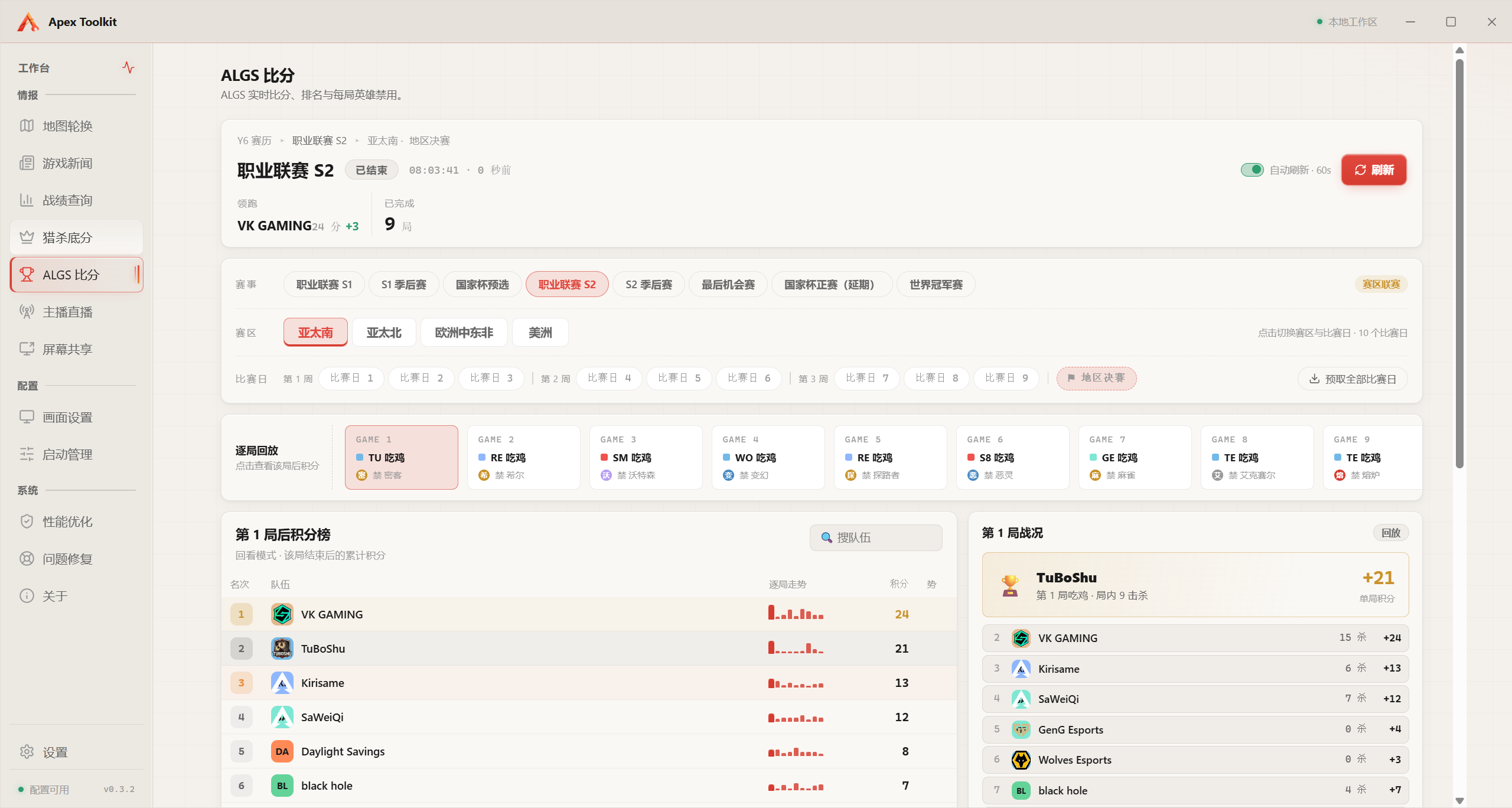Image resolution: width=1512 pixels, height=808 pixels.
Task: Click GenG Esports logo in game results
Action: tap(1021, 729)
